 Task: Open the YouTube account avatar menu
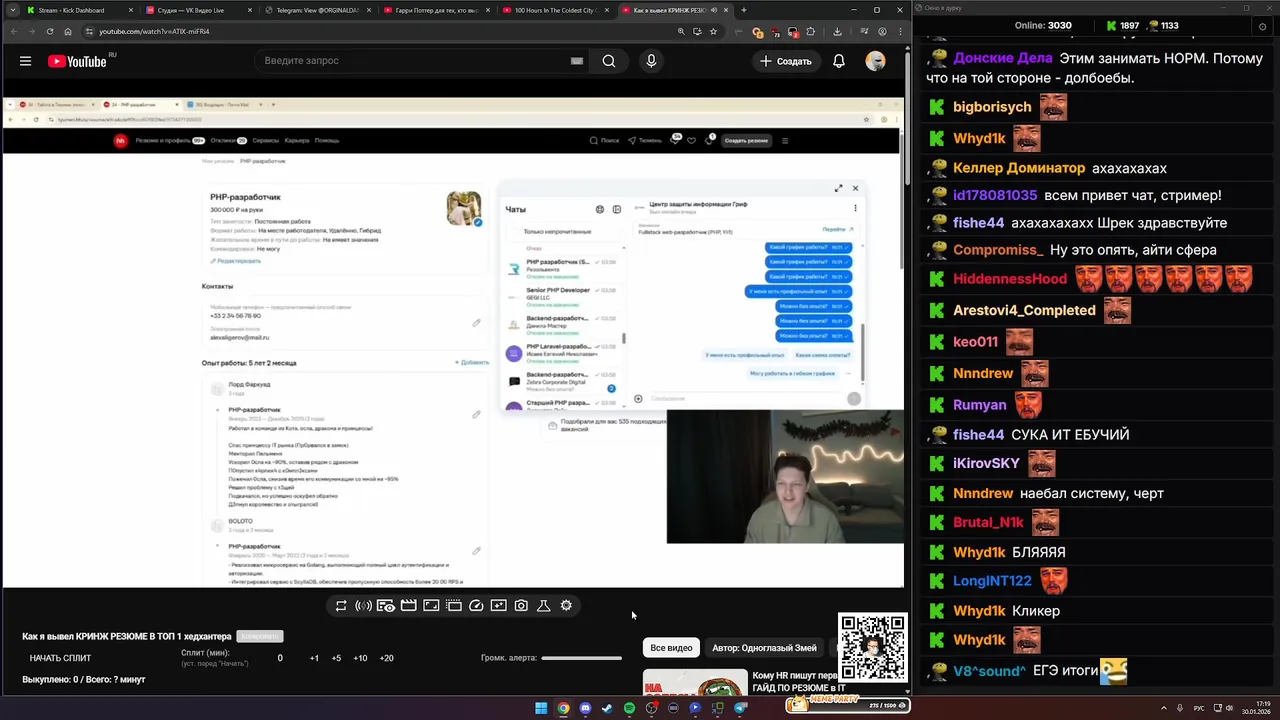[875, 61]
